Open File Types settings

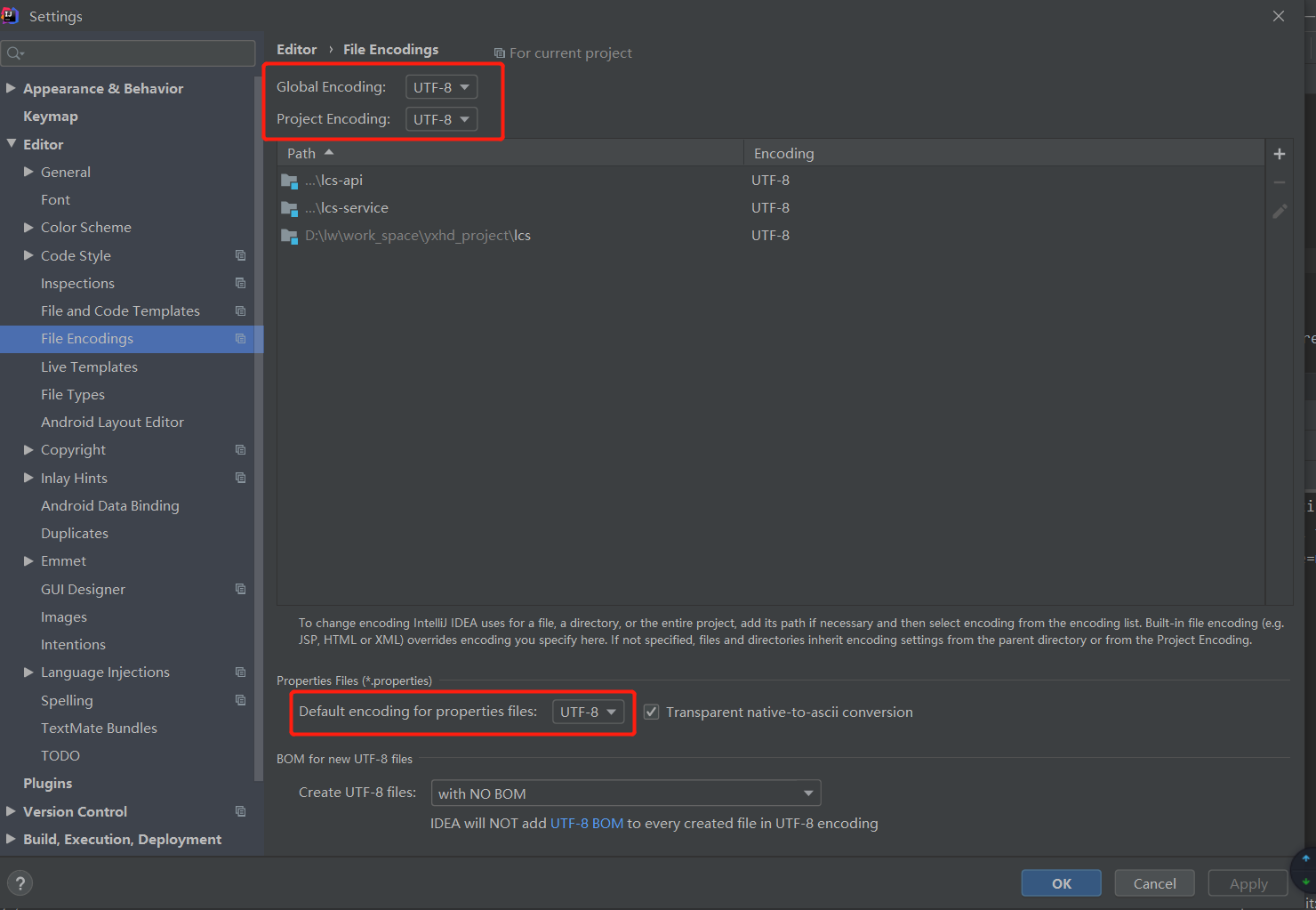[x=73, y=394]
